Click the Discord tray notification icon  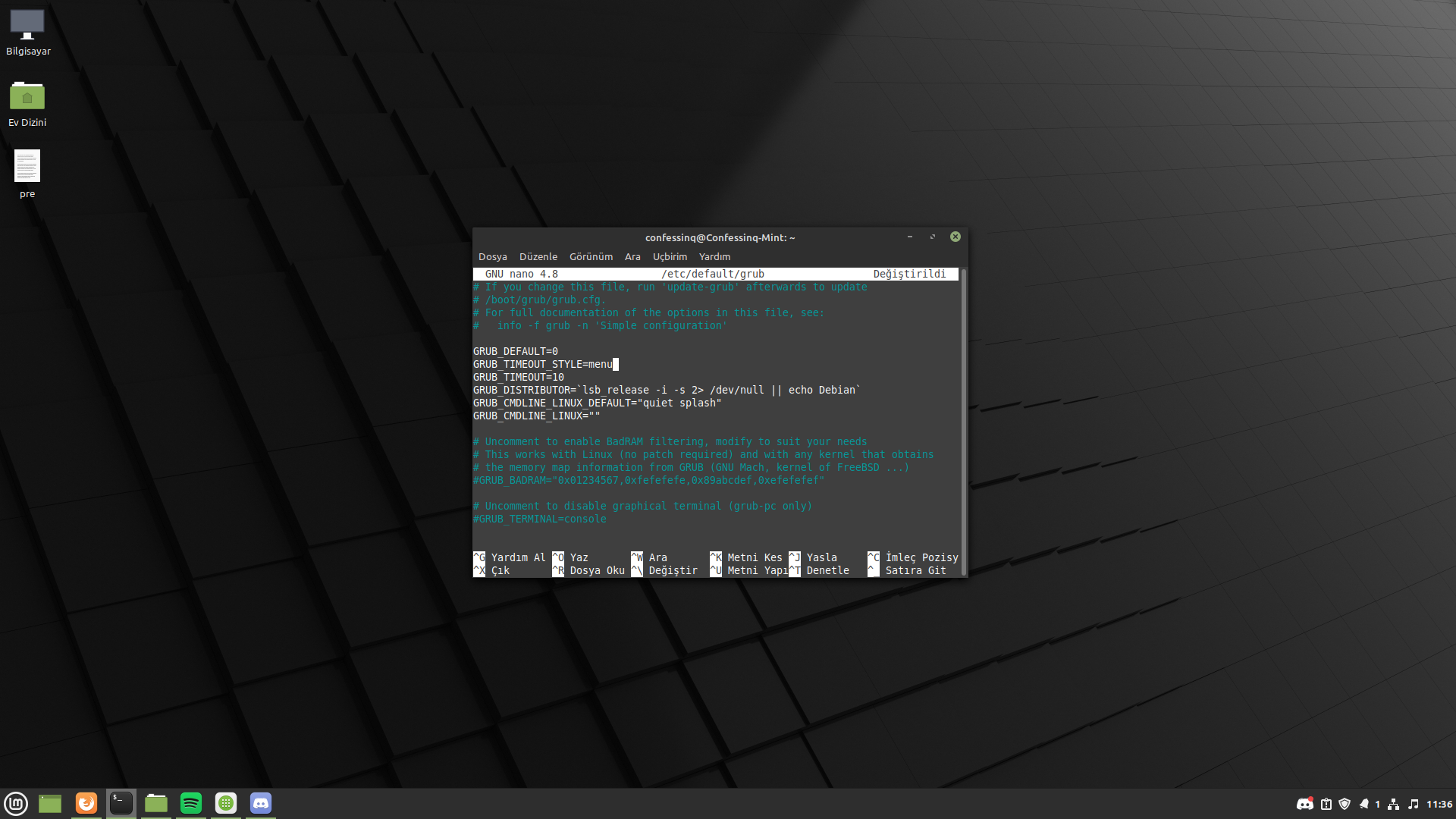pyautogui.click(x=1304, y=804)
